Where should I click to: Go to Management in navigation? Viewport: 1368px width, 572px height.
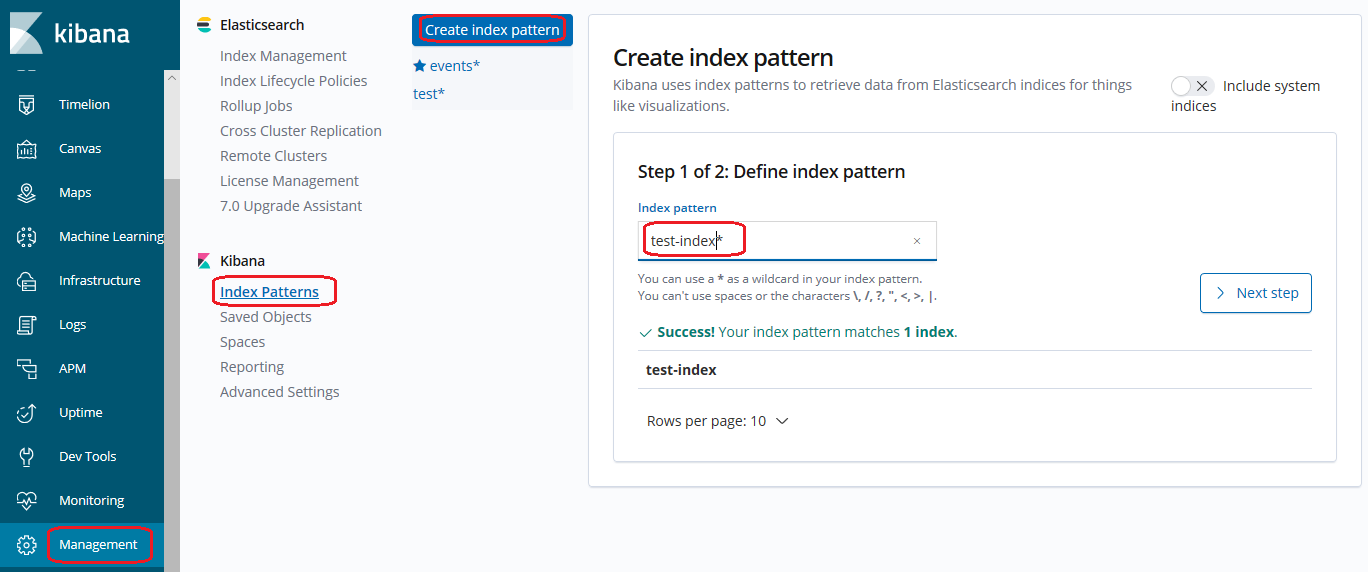coord(98,545)
